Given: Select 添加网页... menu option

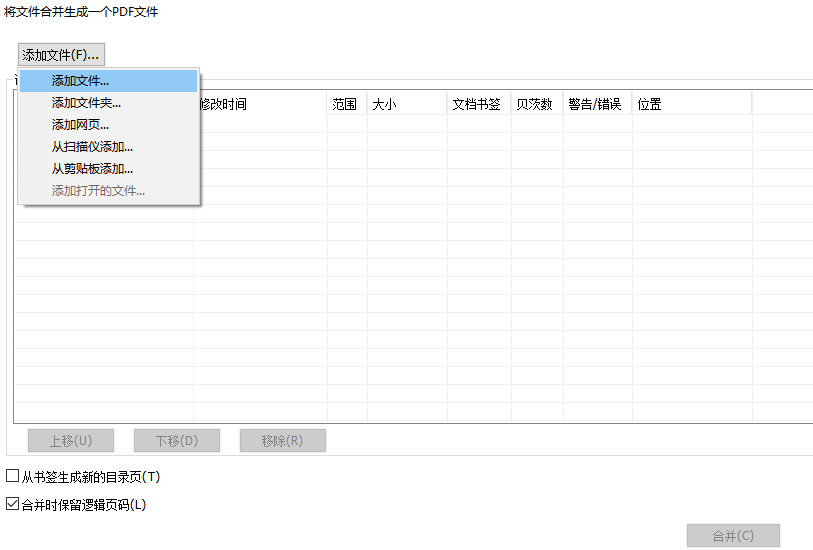Looking at the screenshot, I should 108,125.
